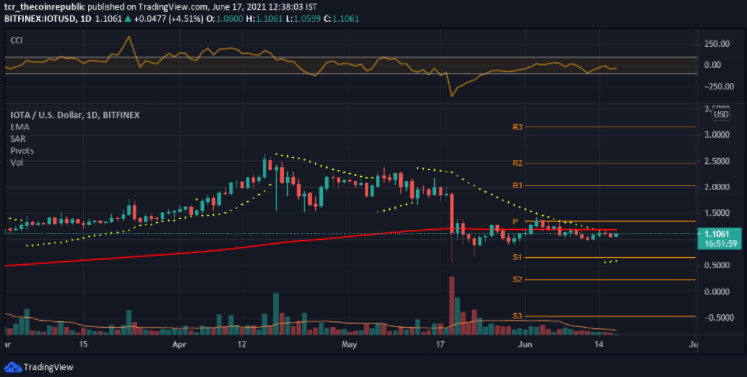This screenshot has width=747, height=377.
Task: Click the Jun date on time axis
Action: [x=524, y=344]
